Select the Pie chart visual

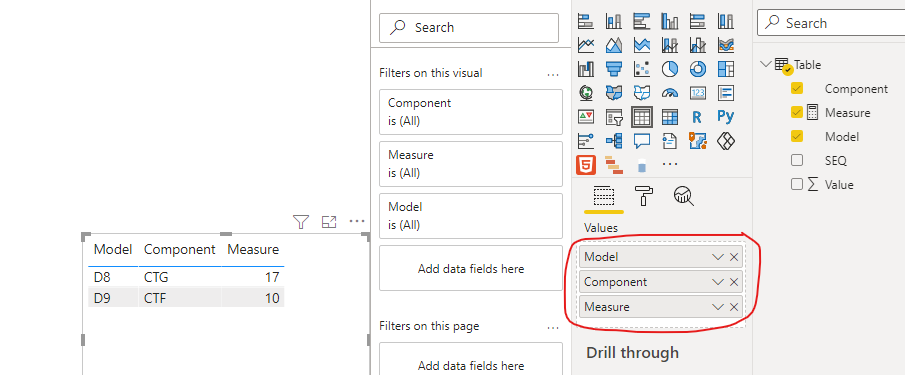point(670,69)
